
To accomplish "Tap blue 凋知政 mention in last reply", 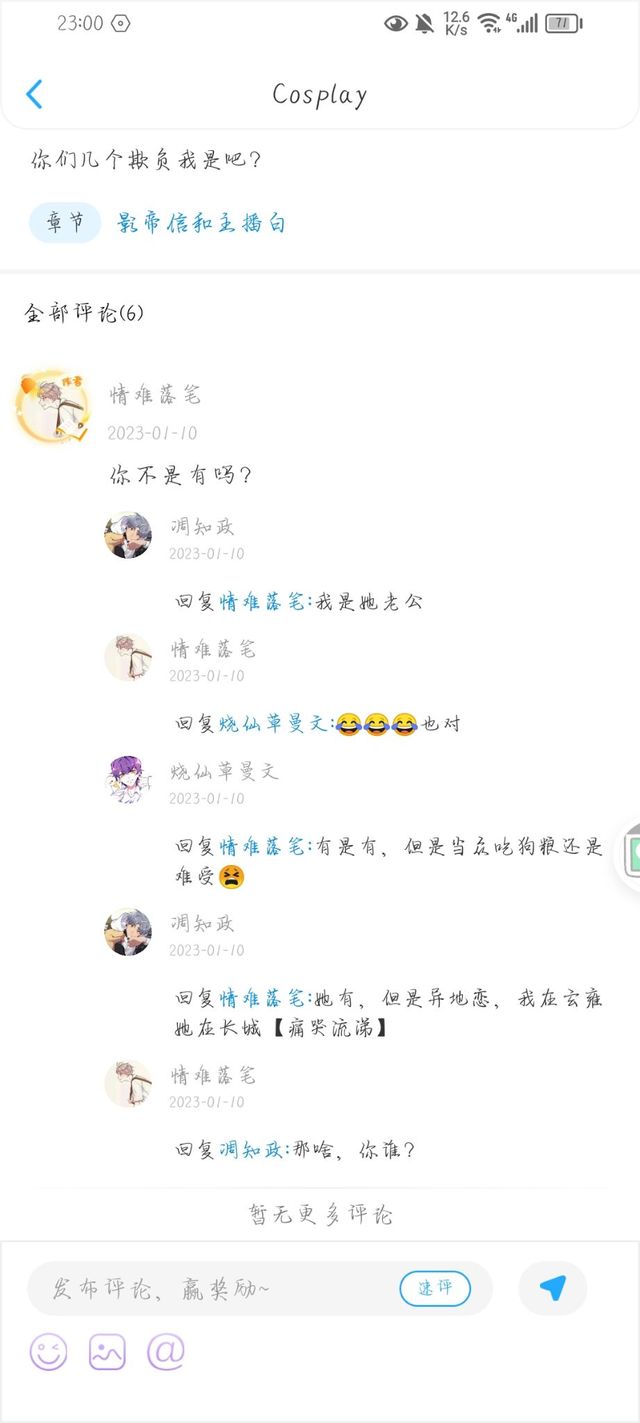I will click(x=253, y=1150).
